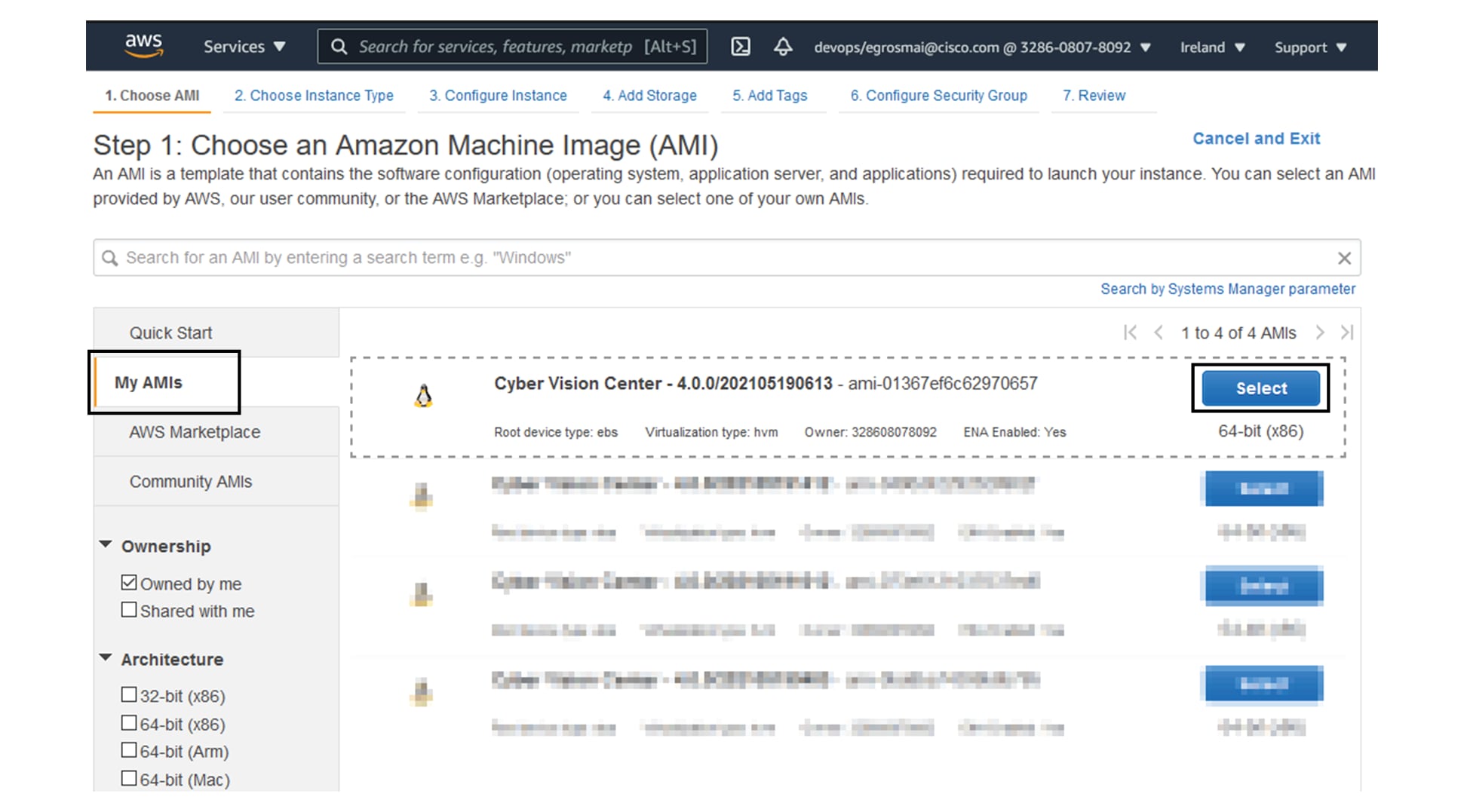
Task: Check 32-bit (x86) architecture
Action: (129, 694)
